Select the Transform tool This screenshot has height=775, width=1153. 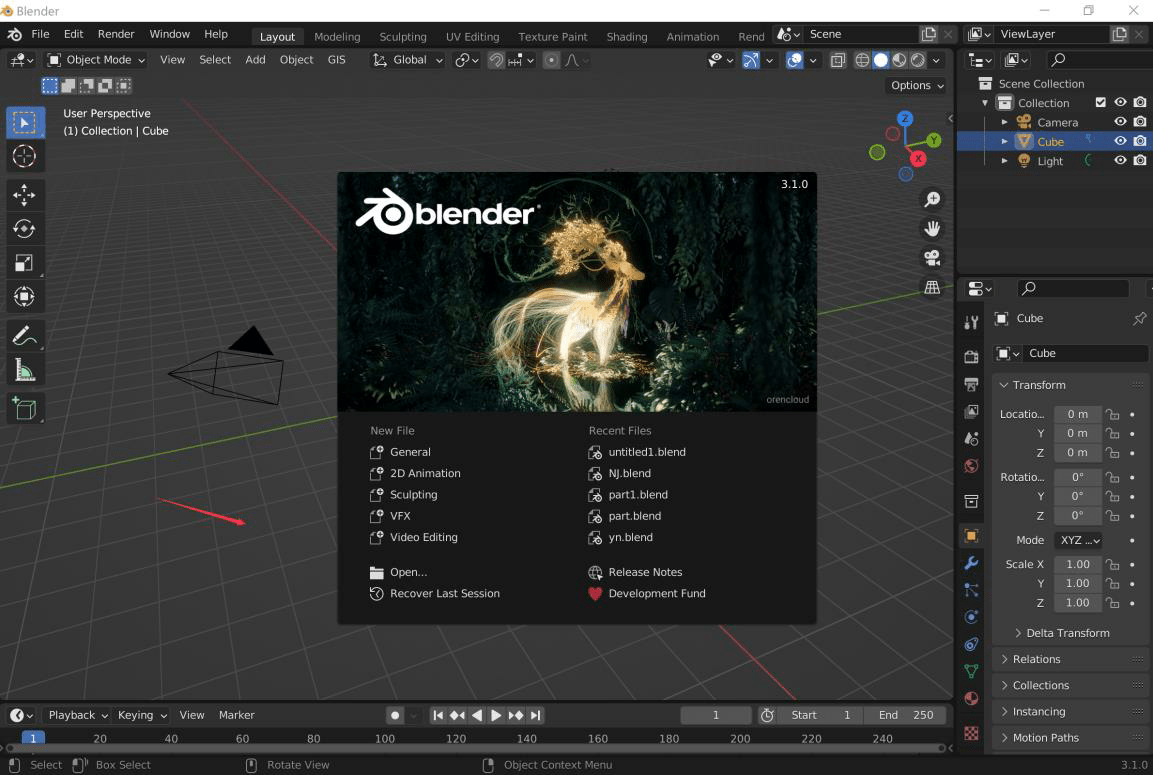click(24, 296)
